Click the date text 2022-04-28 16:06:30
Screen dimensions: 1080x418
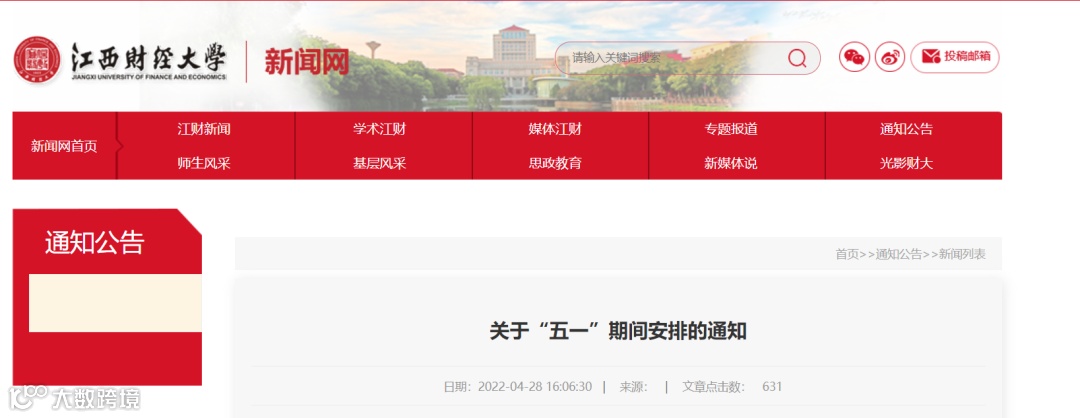[534, 387]
